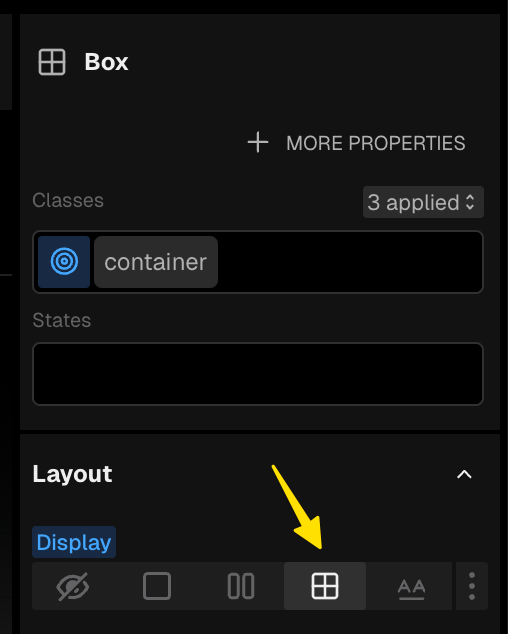Set display to none with crossed-eye icon

pyautogui.click(x=73, y=586)
